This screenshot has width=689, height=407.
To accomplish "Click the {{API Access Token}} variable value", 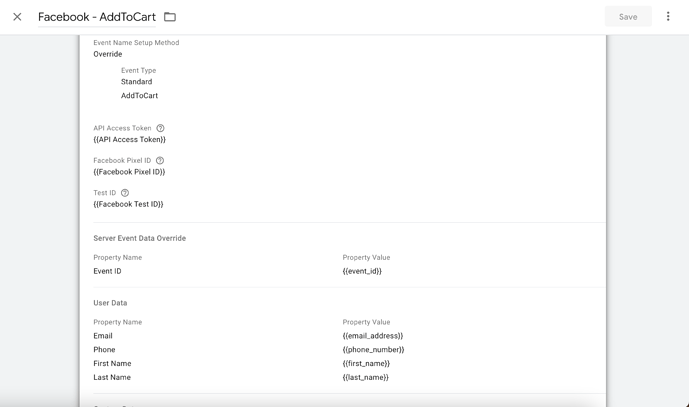I will [x=130, y=139].
